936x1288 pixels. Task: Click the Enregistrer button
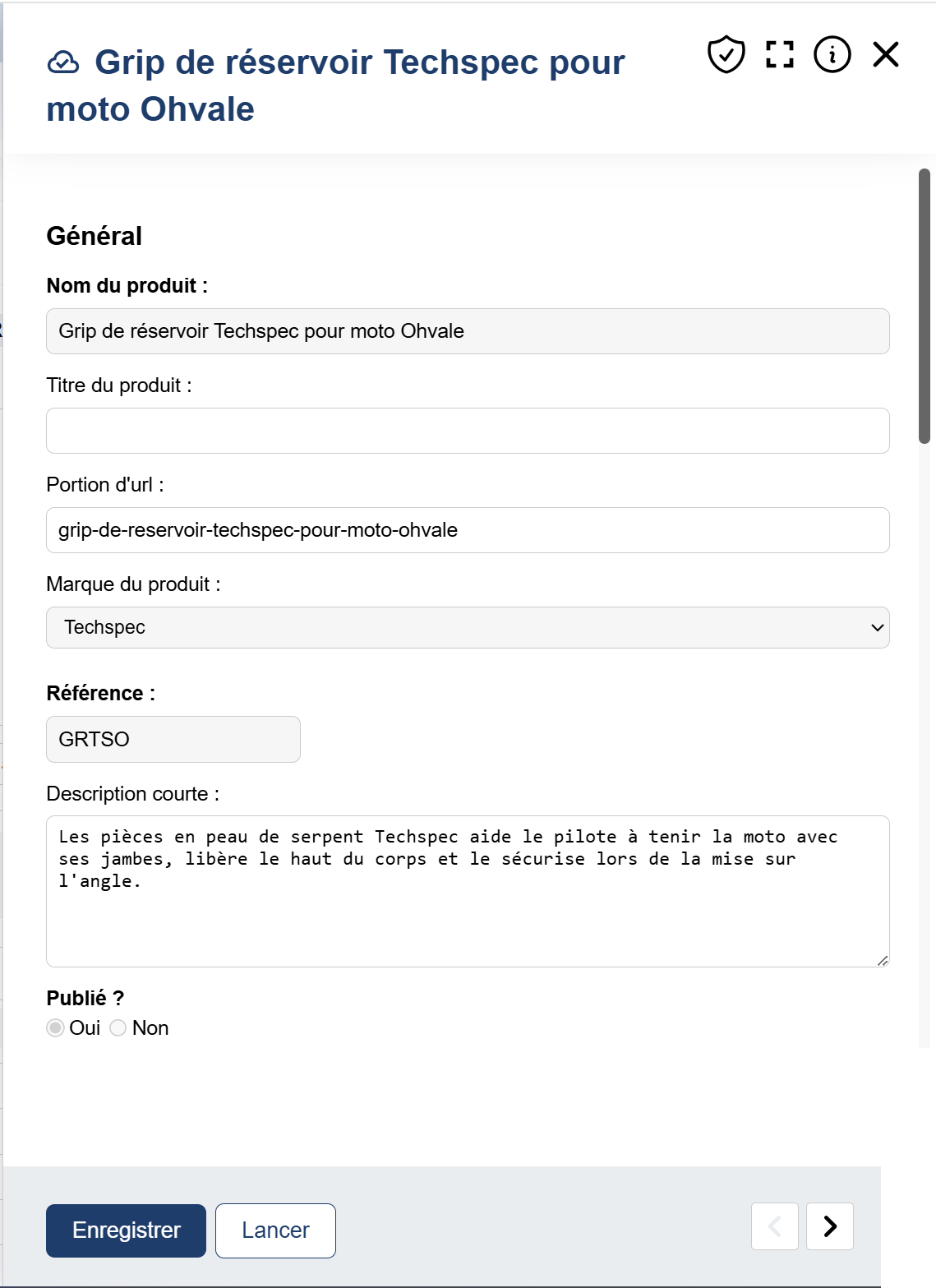pyautogui.click(x=126, y=1230)
